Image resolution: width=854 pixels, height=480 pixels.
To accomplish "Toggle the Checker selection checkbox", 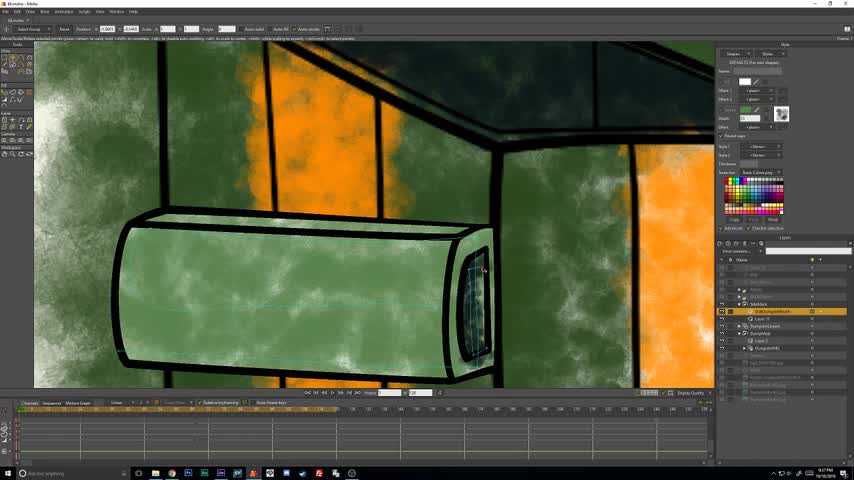I will coord(749,228).
